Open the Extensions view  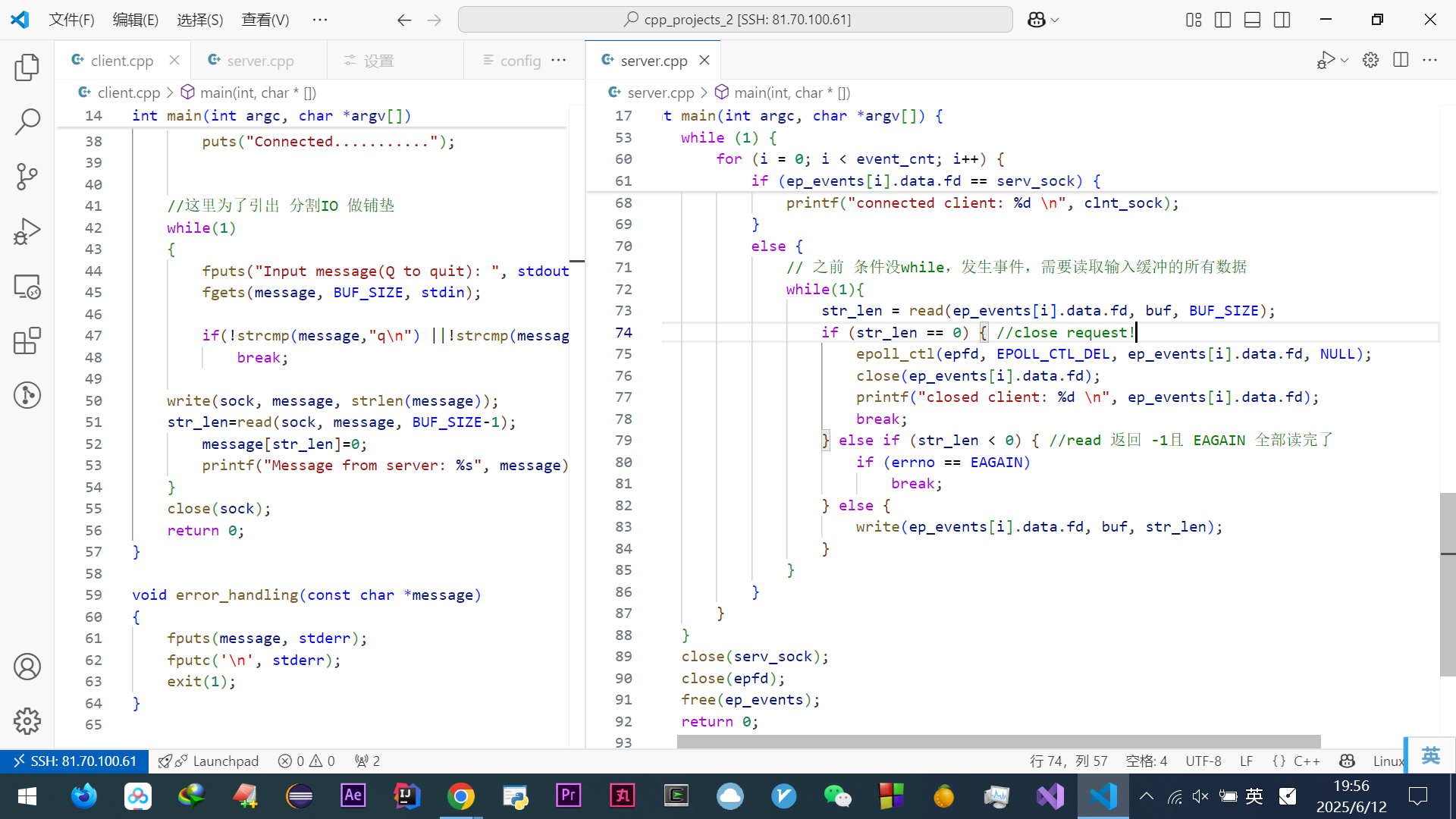pos(27,341)
